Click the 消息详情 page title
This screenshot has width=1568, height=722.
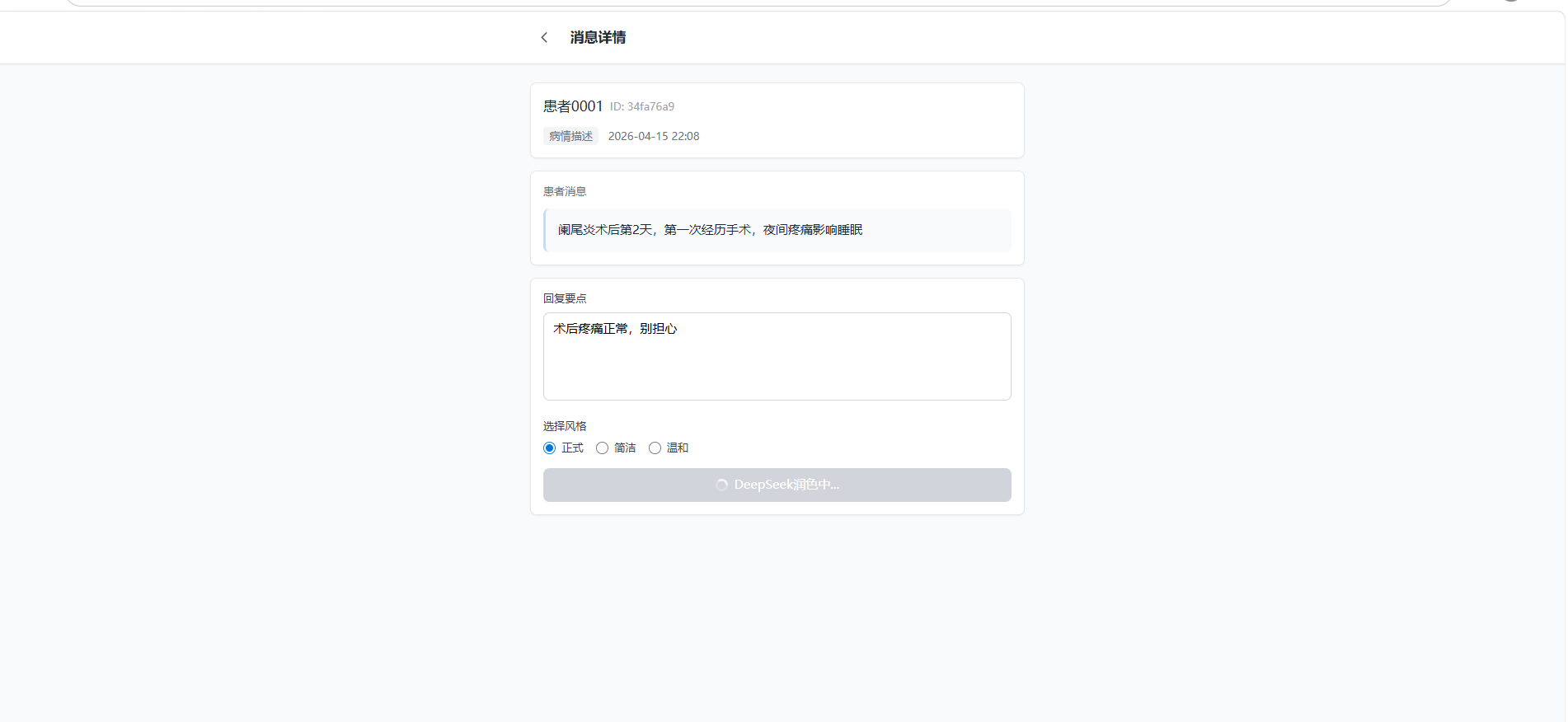point(598,37)
